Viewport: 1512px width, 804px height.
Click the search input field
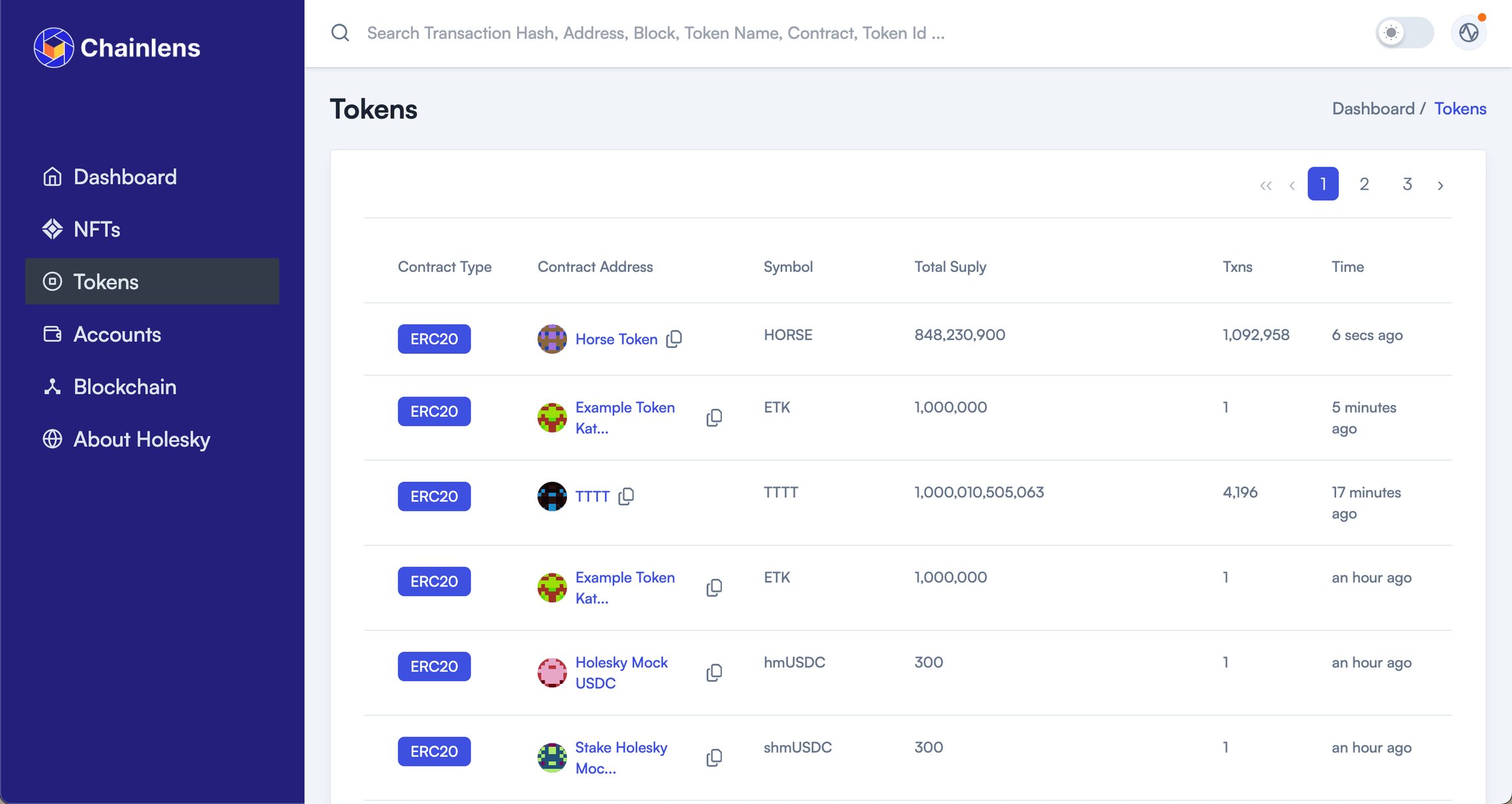(x=656, y=32)
